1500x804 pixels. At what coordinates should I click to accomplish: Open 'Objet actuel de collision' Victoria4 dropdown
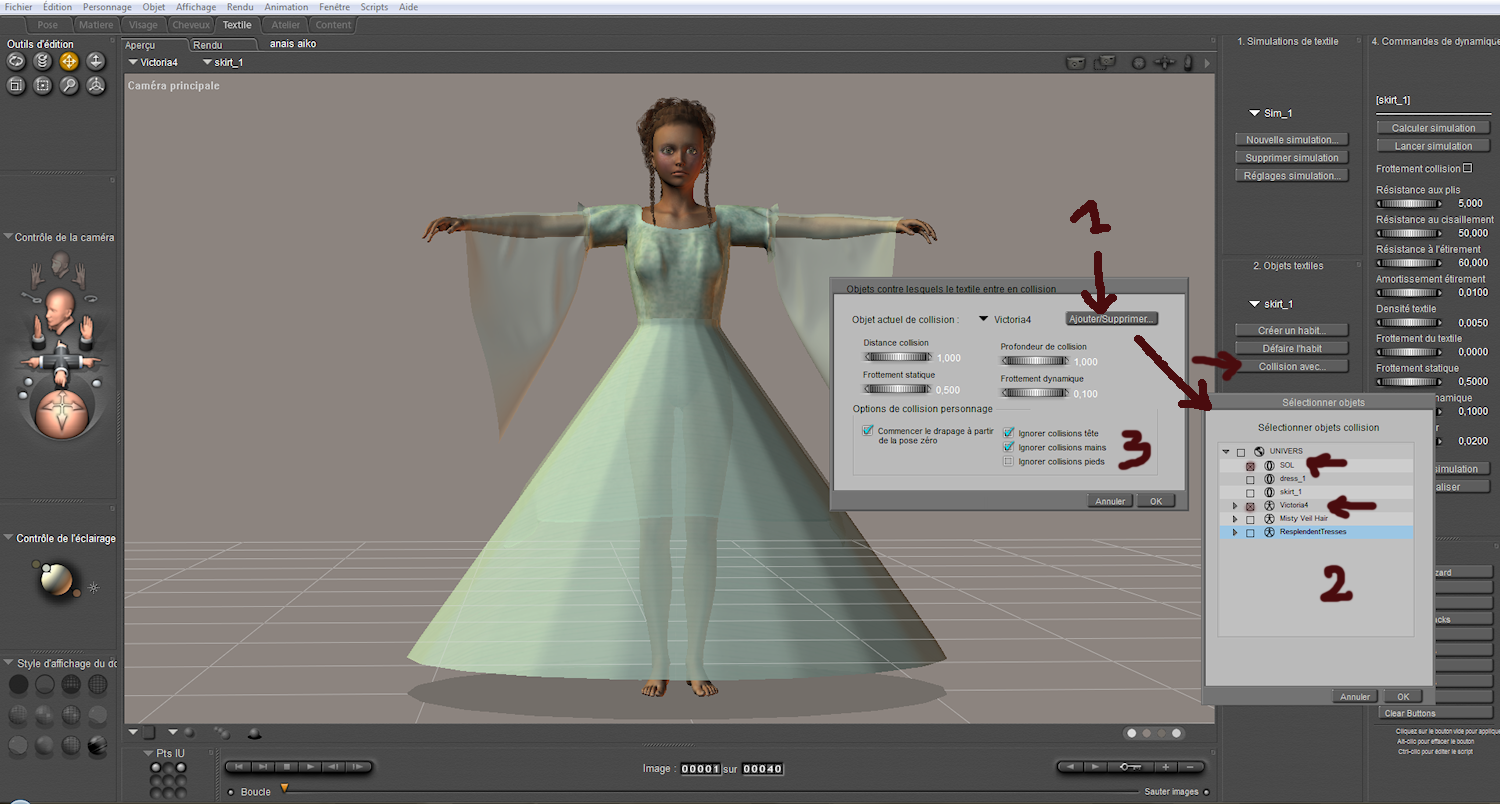point(1005,319)
